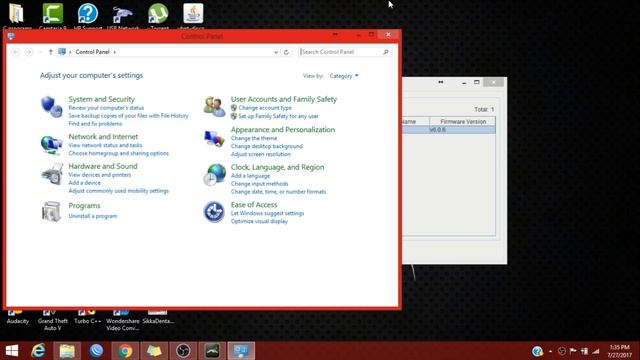The image size is (640, 360).
Task: Click Change account type
Action: [265, 108]
